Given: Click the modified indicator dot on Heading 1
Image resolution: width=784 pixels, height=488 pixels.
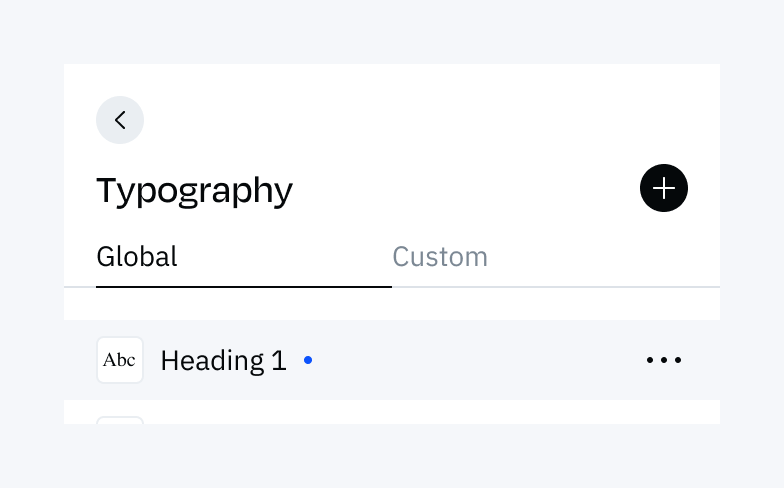Looking at the screenshot, I should click(x=308, y=360).
